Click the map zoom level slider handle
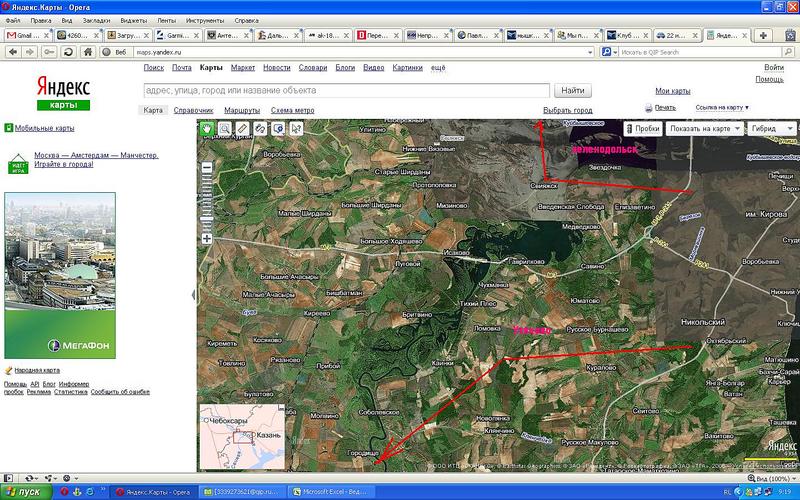 coord(207,219)
